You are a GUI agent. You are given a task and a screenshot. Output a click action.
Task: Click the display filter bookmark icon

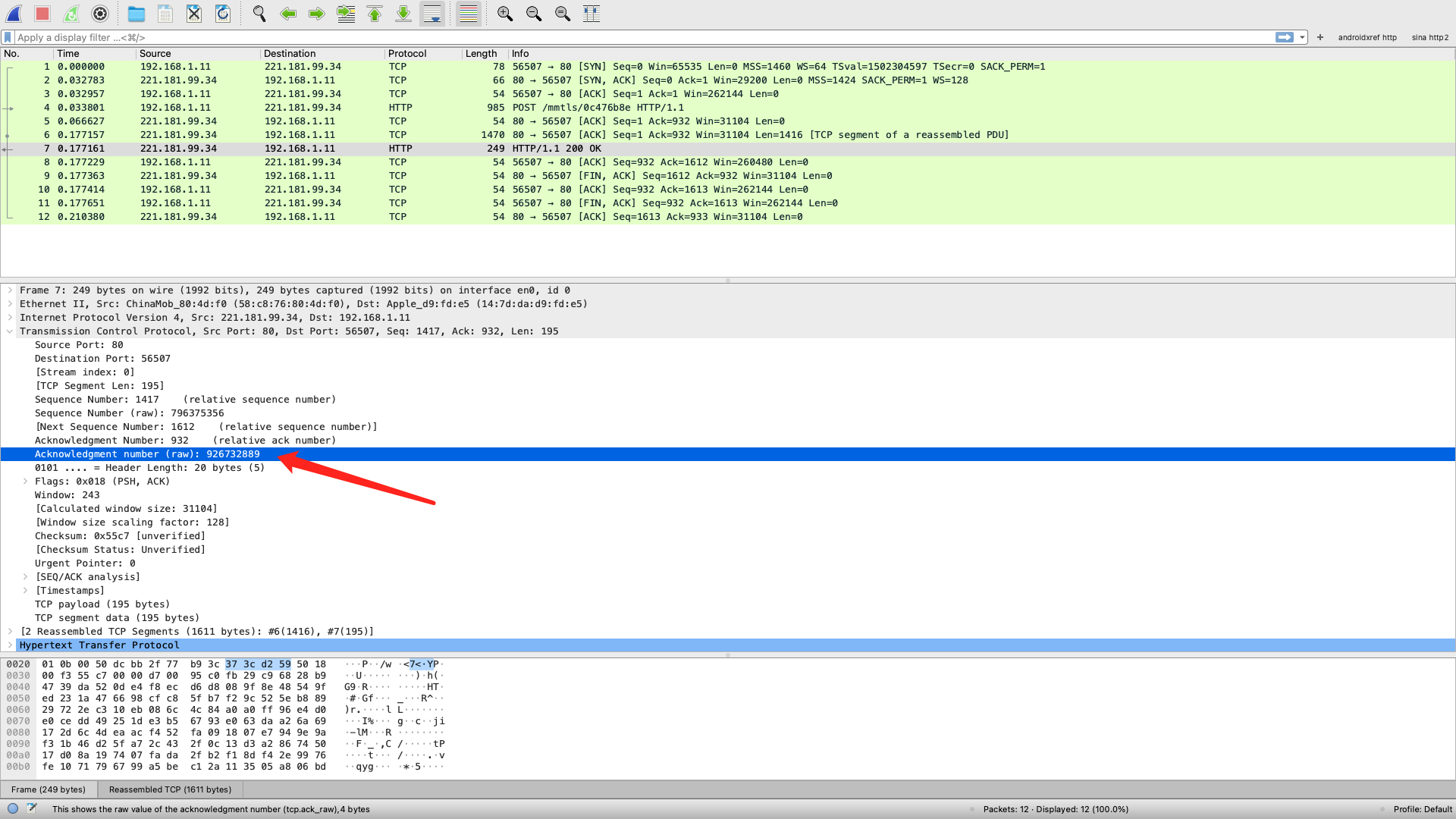point(8,37)
